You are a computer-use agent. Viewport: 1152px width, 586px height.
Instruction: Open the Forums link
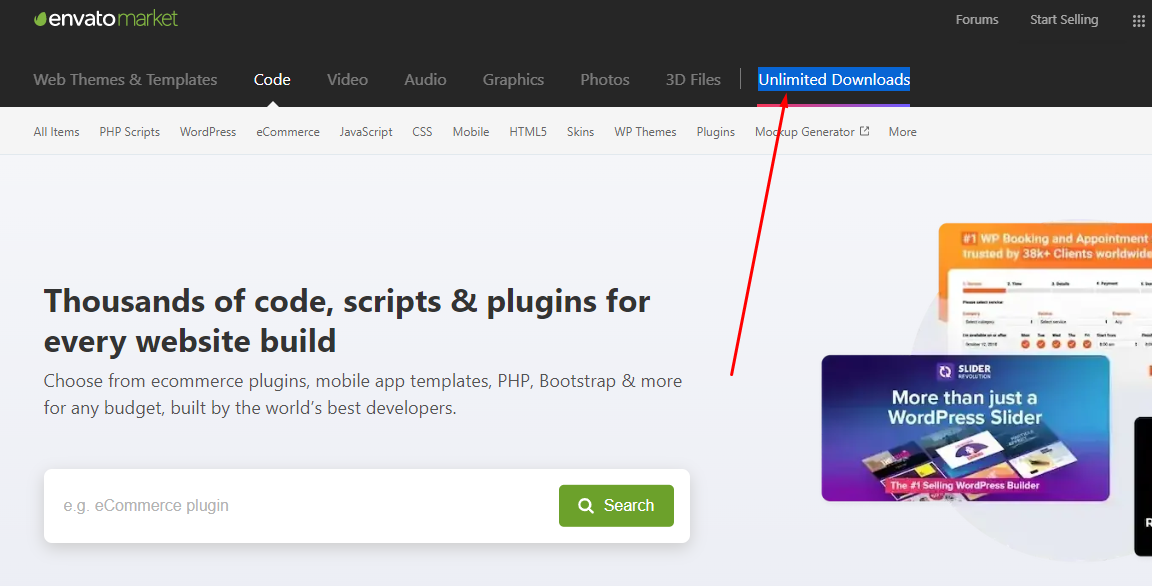tap(976, 20)
